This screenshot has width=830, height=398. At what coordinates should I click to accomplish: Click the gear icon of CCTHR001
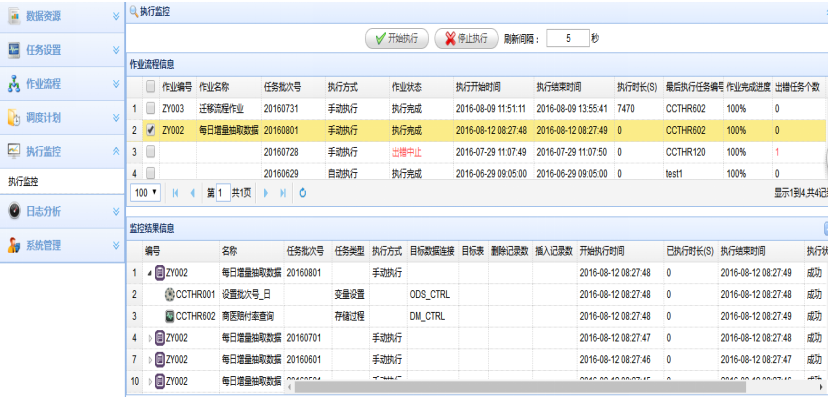point(169,294)
